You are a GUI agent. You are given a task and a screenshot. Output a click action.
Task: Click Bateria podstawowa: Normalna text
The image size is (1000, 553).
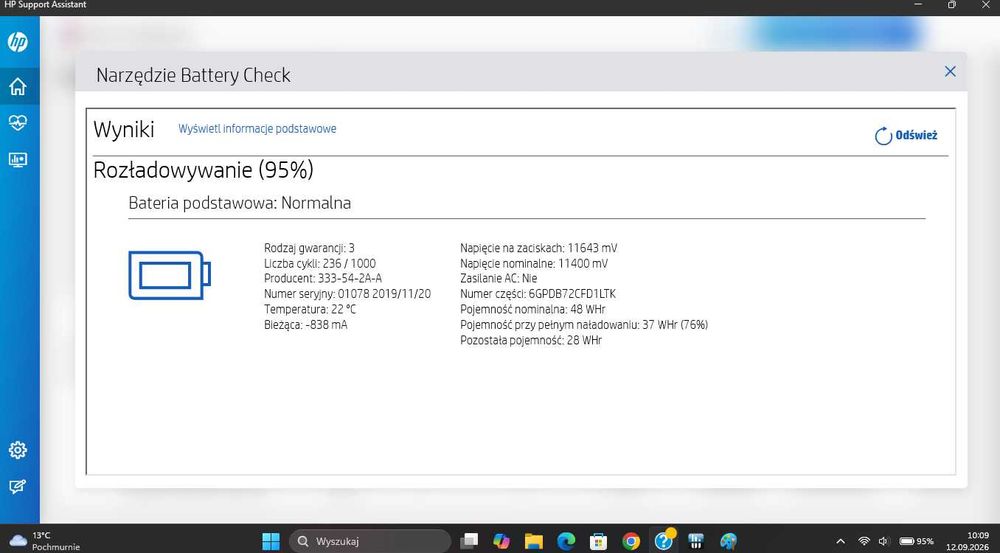tap(240, 203)
